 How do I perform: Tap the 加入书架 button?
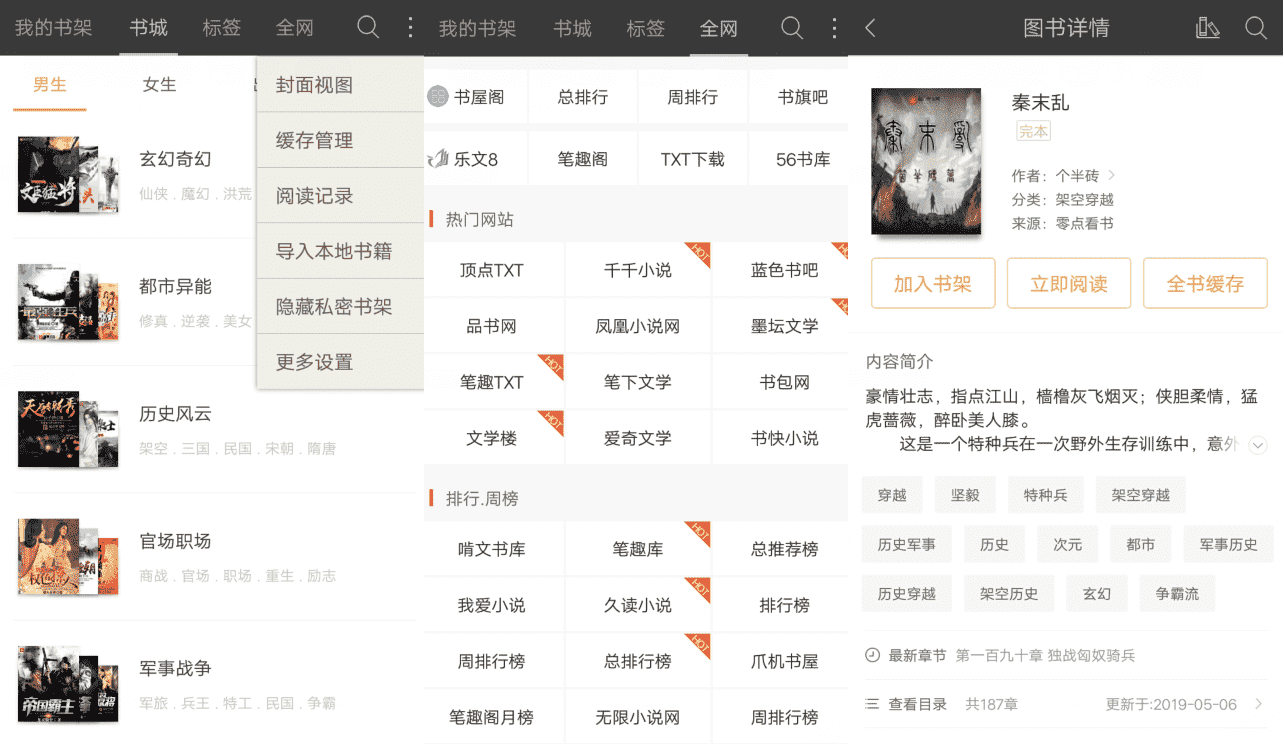[x=932, y=283]
